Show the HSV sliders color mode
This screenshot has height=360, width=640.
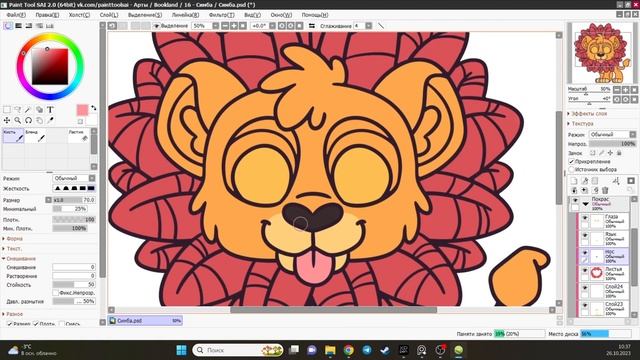[29, 26]
